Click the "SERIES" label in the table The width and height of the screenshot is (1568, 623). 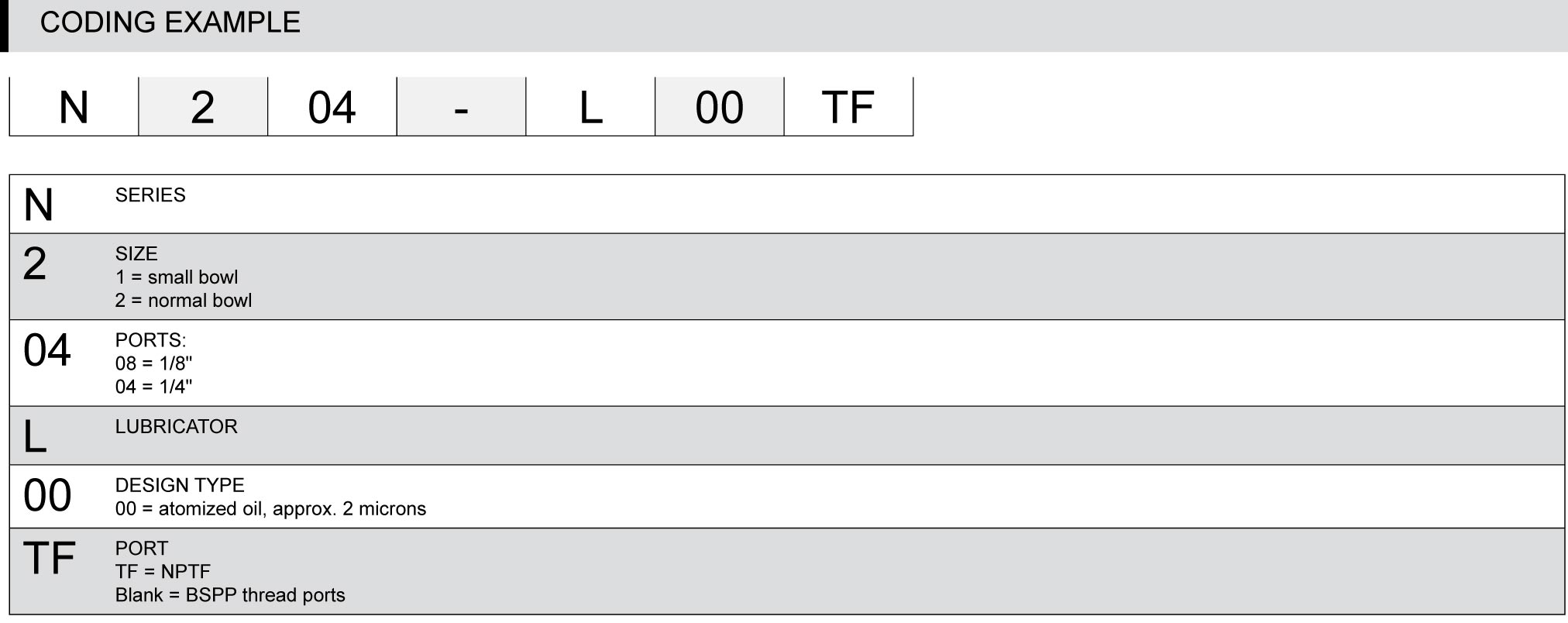coord(150,195)
